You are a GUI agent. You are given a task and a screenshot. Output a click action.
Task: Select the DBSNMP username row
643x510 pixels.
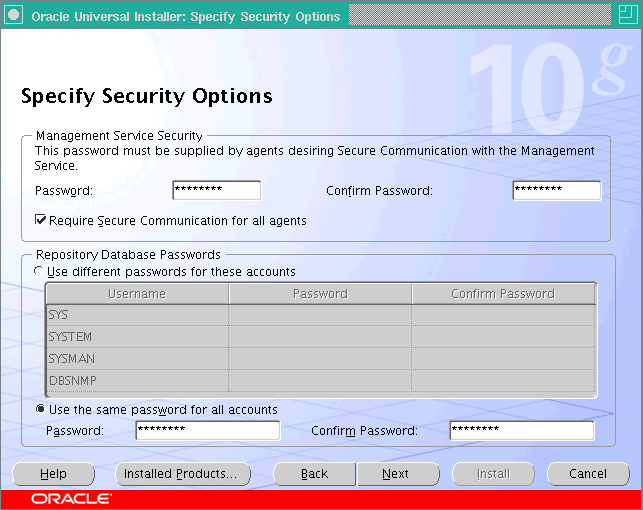click(x=137, y=380)
